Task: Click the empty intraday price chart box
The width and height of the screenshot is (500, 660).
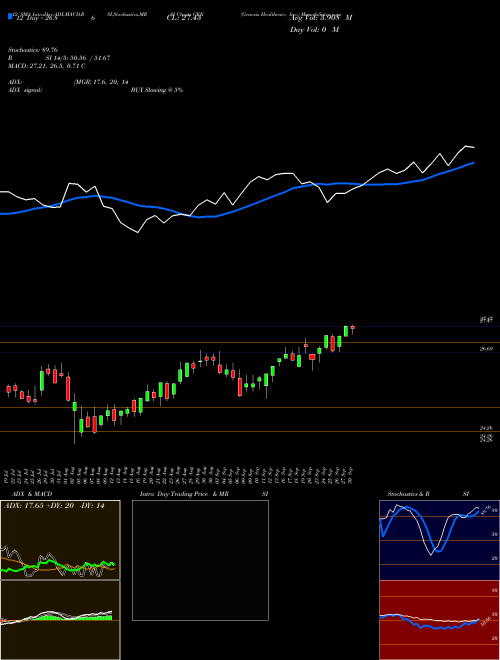Action: [x=200, y=560]
